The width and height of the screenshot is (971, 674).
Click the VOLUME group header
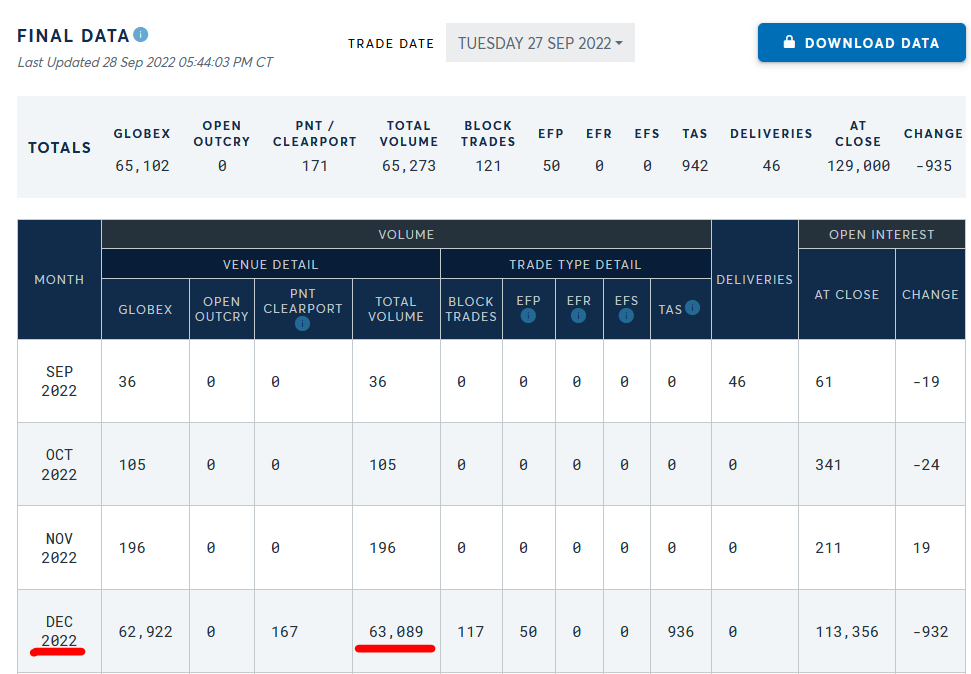tap(406, 234)
